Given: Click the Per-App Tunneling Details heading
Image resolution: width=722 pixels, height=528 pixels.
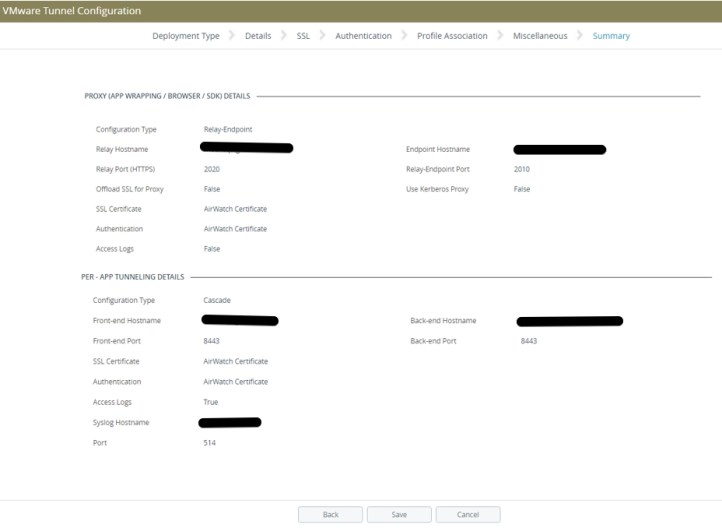Looking at the screenshot, I should 135,276.
